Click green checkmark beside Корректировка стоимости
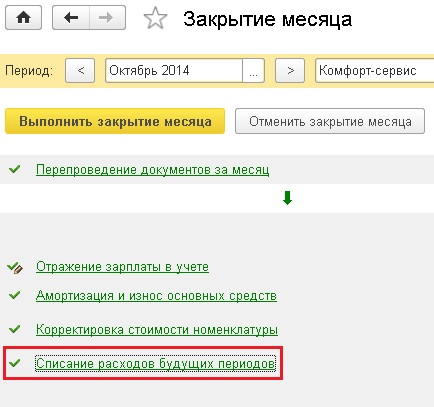434x407 pixels. click(15, 329)
